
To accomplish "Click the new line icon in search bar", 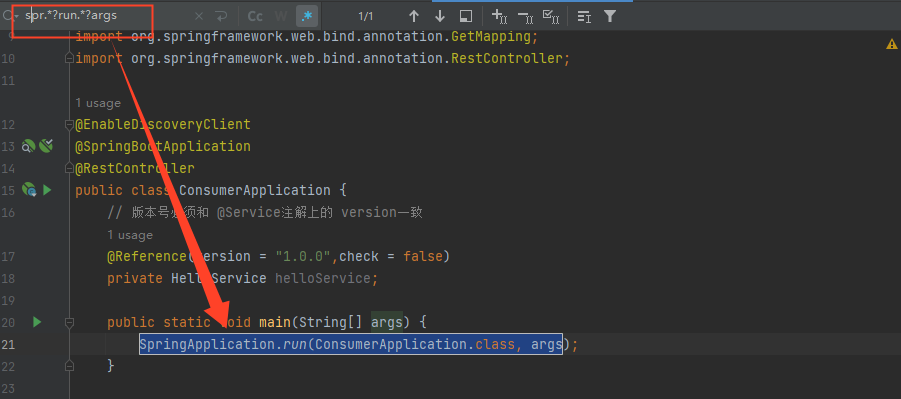I will 220,17.
